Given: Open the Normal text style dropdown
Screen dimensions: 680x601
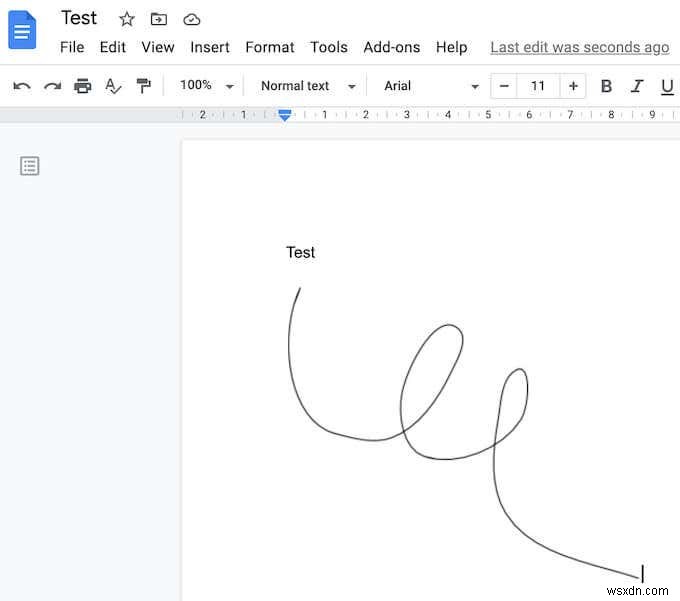Looking at the screenshot, I should pyautogui.click(x=308, y=86).
